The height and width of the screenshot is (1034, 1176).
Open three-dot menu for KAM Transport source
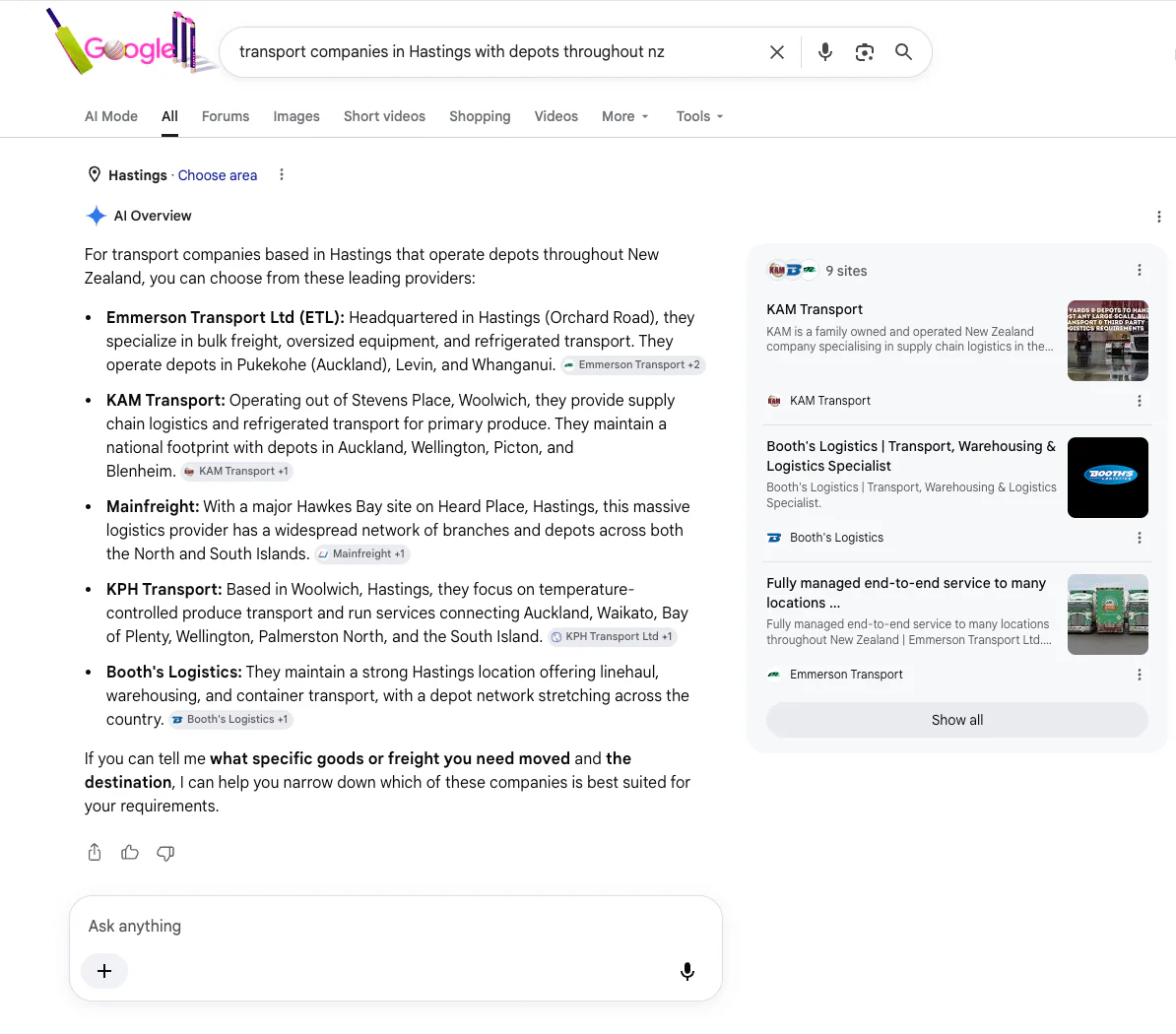pos(1140,401)
